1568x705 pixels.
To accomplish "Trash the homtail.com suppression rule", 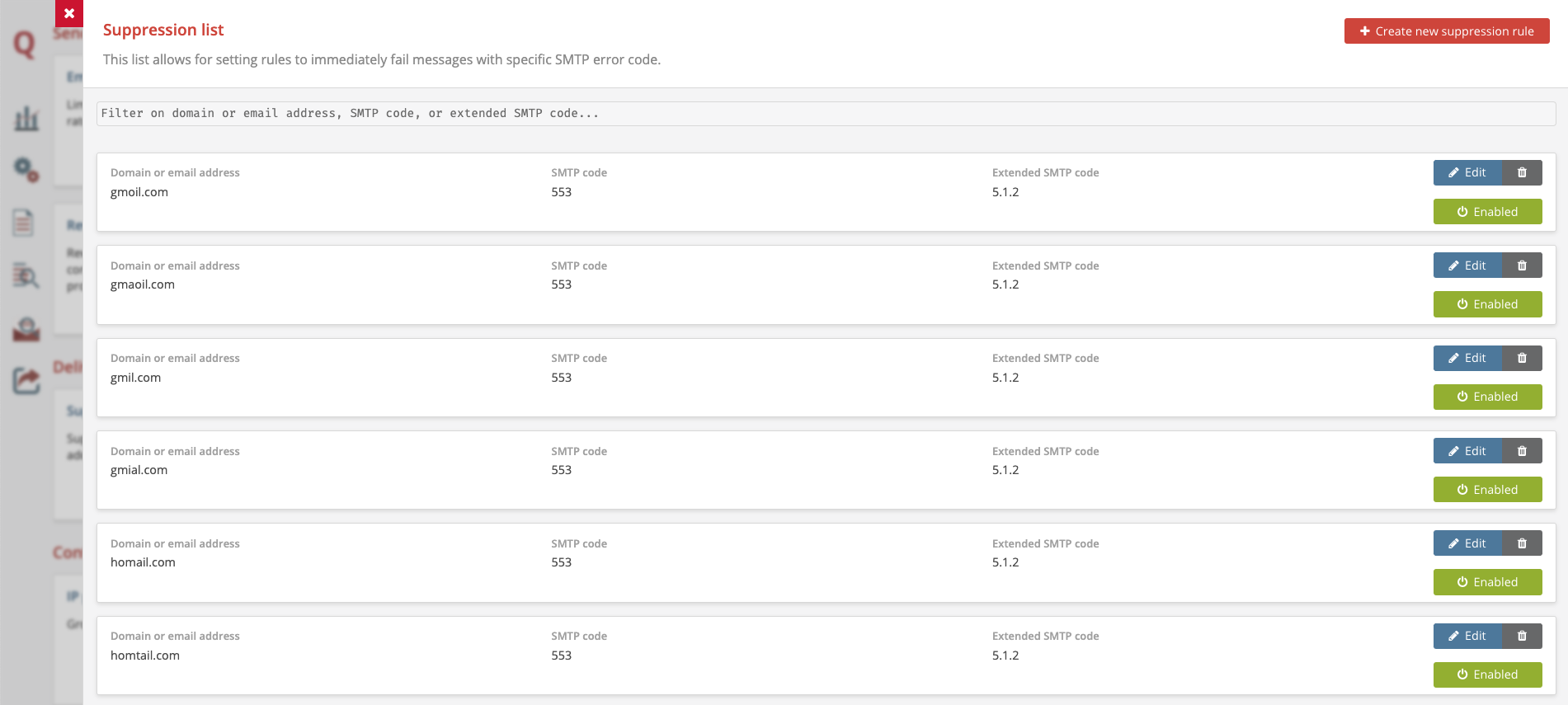I will (1522, 637).
